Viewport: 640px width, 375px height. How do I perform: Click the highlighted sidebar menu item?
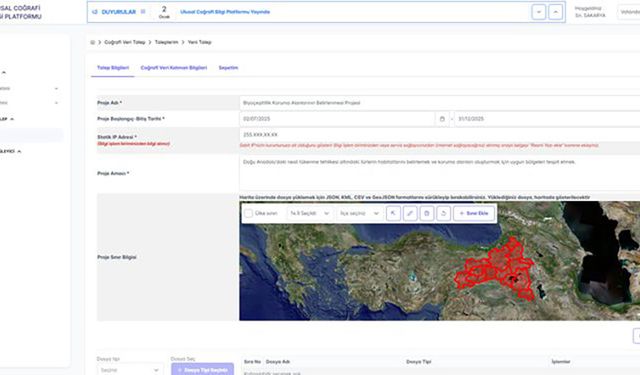(x=31, y=135)
